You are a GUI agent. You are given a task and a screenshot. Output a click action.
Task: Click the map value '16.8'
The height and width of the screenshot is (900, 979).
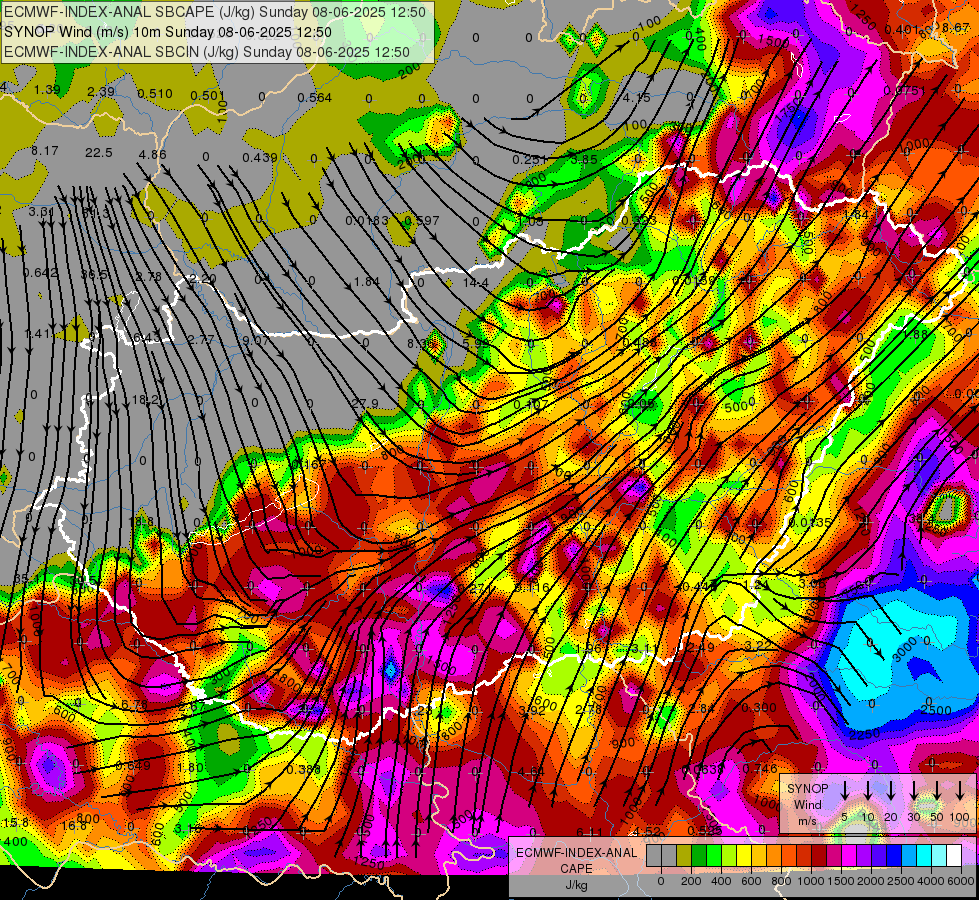[74, 826]
